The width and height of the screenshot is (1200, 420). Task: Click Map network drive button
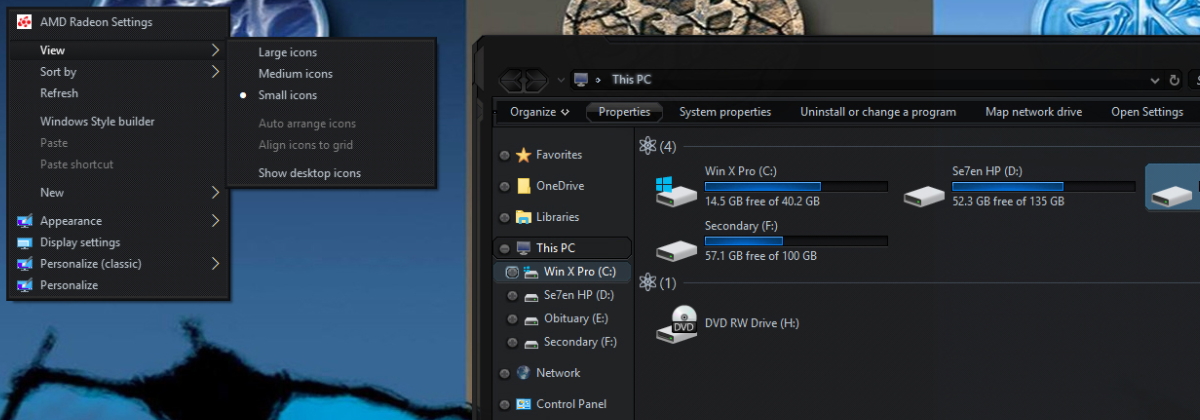tap(1034, 112)
